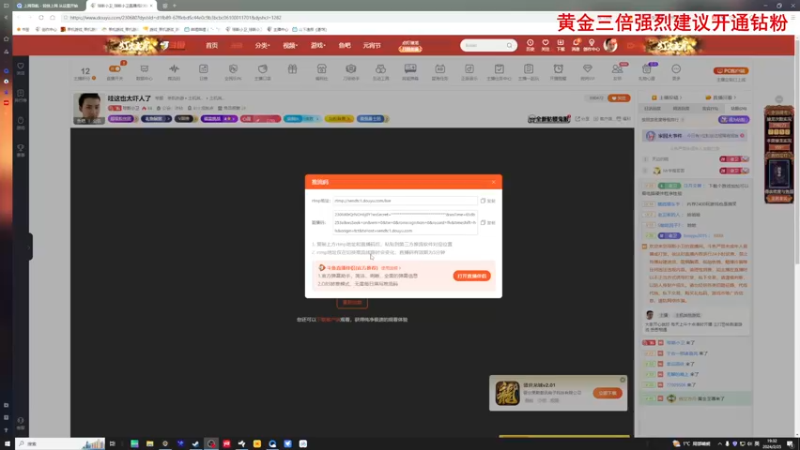Close the stream code dialog
The image size is (800, 450).
[x=493, y=182]
